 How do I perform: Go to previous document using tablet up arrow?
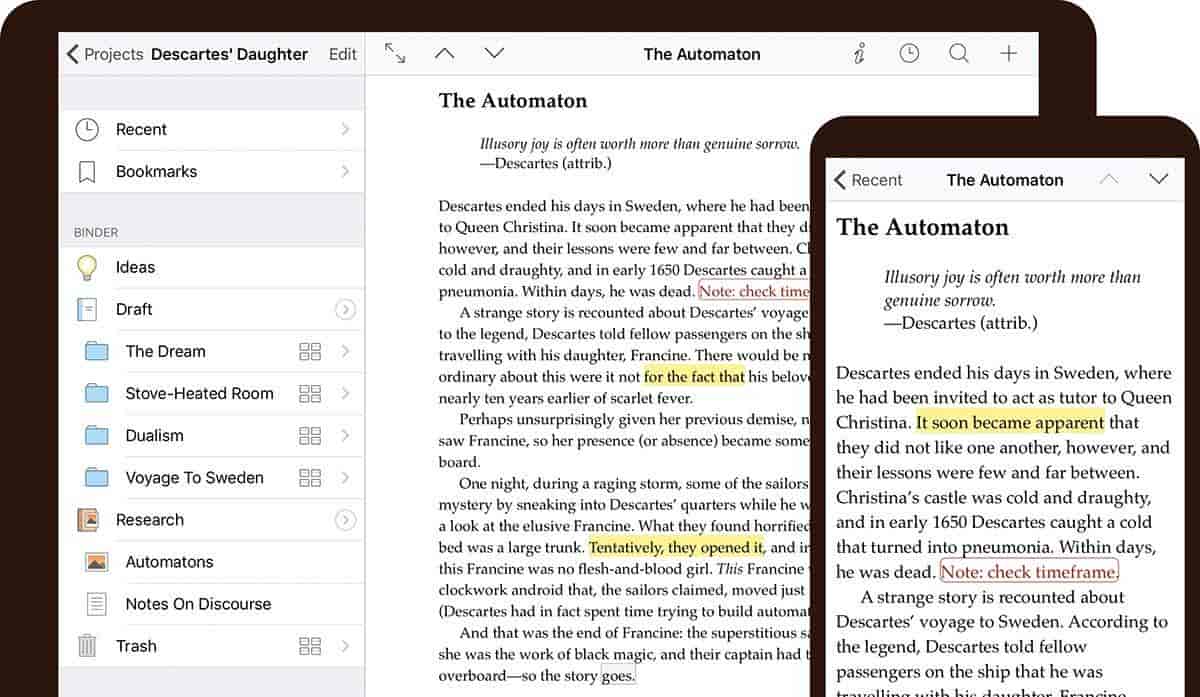445,53
